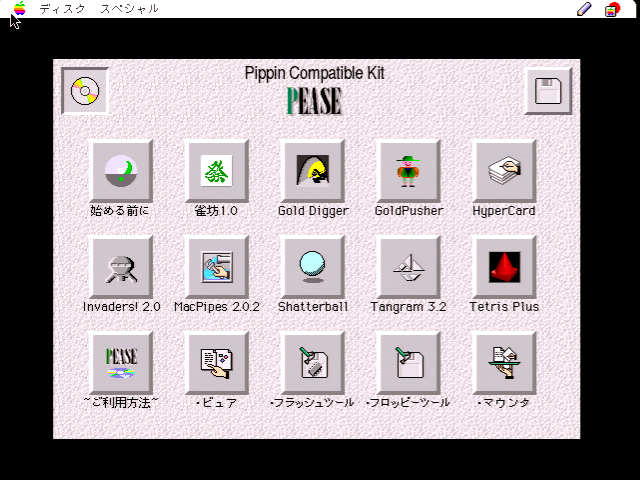Click the Gold Digger label text

coord(313,211)
